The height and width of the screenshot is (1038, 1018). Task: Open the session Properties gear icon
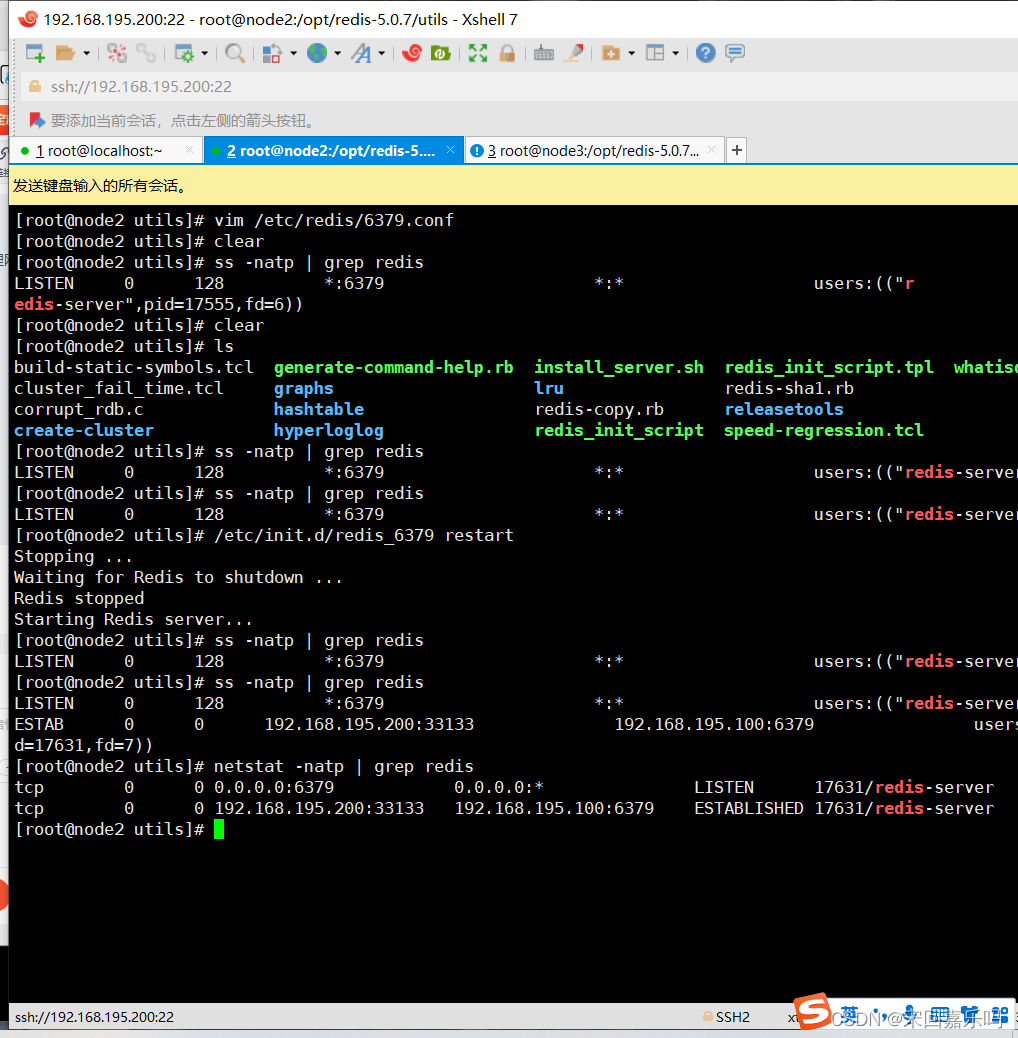184,53
